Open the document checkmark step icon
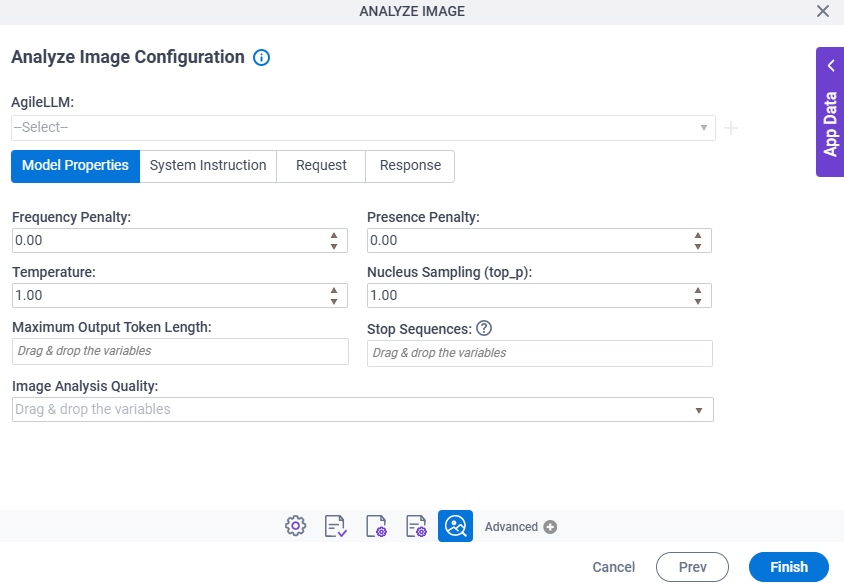This screenshot has height=584, width=844. coord(335,526)
